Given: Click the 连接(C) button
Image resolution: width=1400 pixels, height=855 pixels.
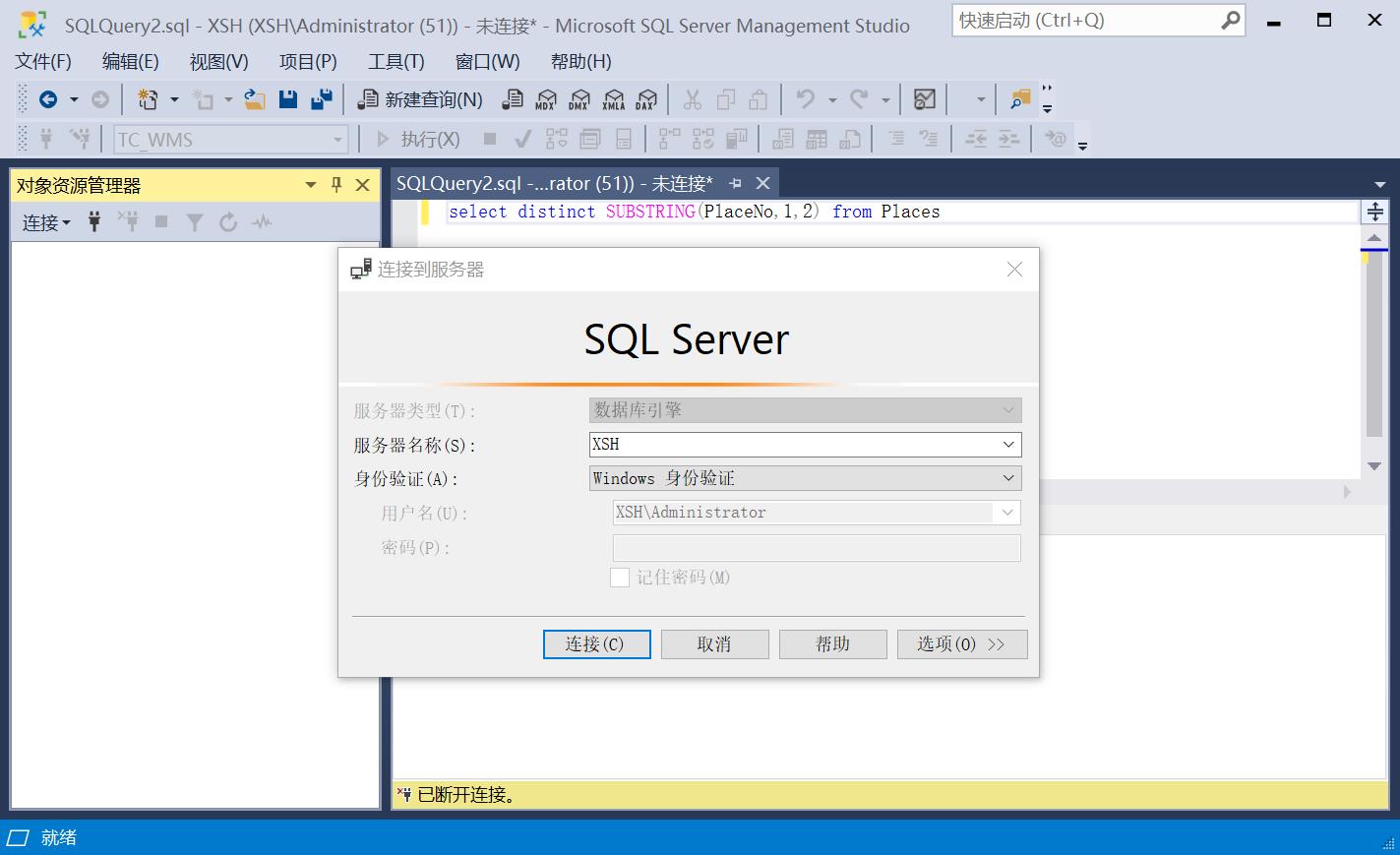Looking at the screenshot, I should (x=596, y=644).
